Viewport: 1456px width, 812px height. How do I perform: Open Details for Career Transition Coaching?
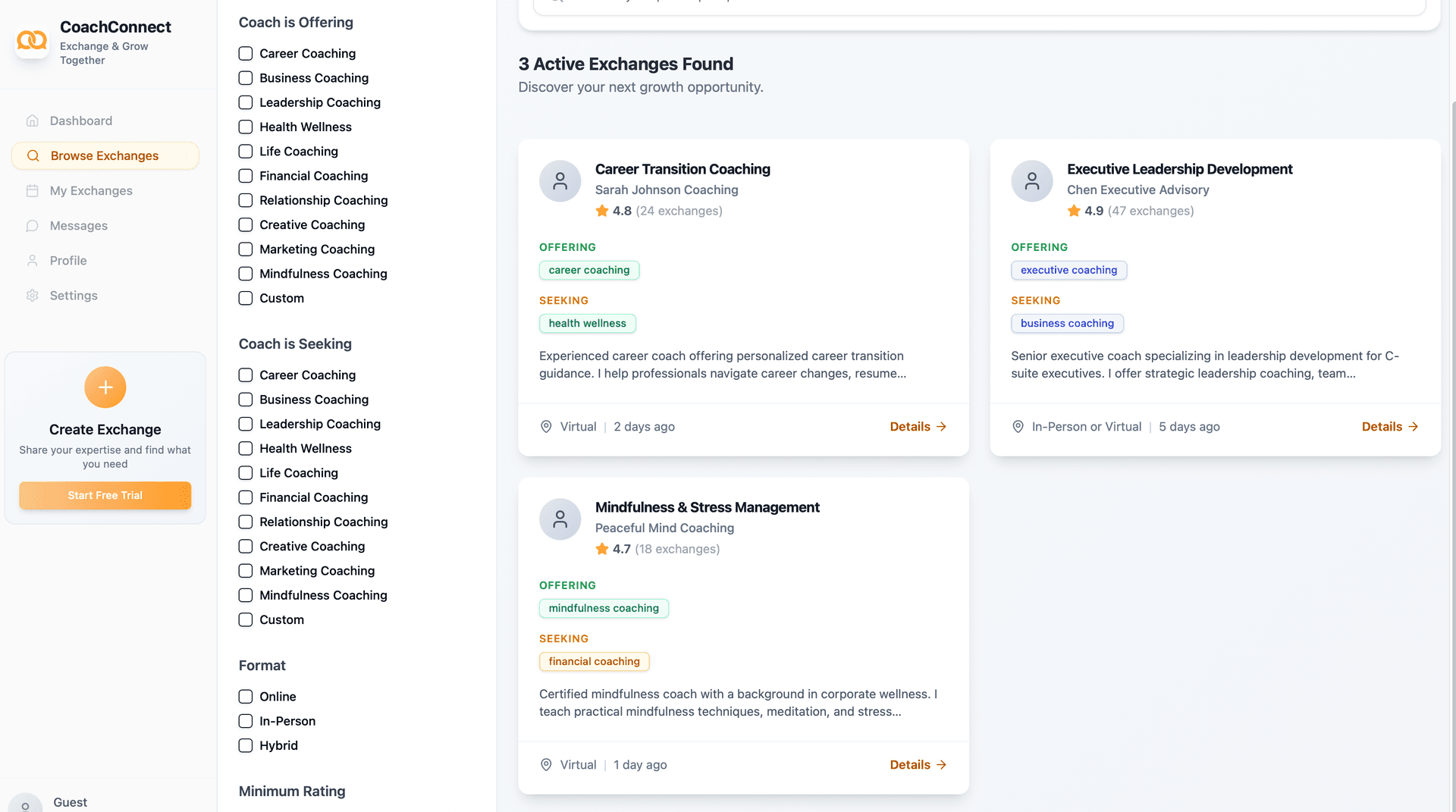(918, 427)
